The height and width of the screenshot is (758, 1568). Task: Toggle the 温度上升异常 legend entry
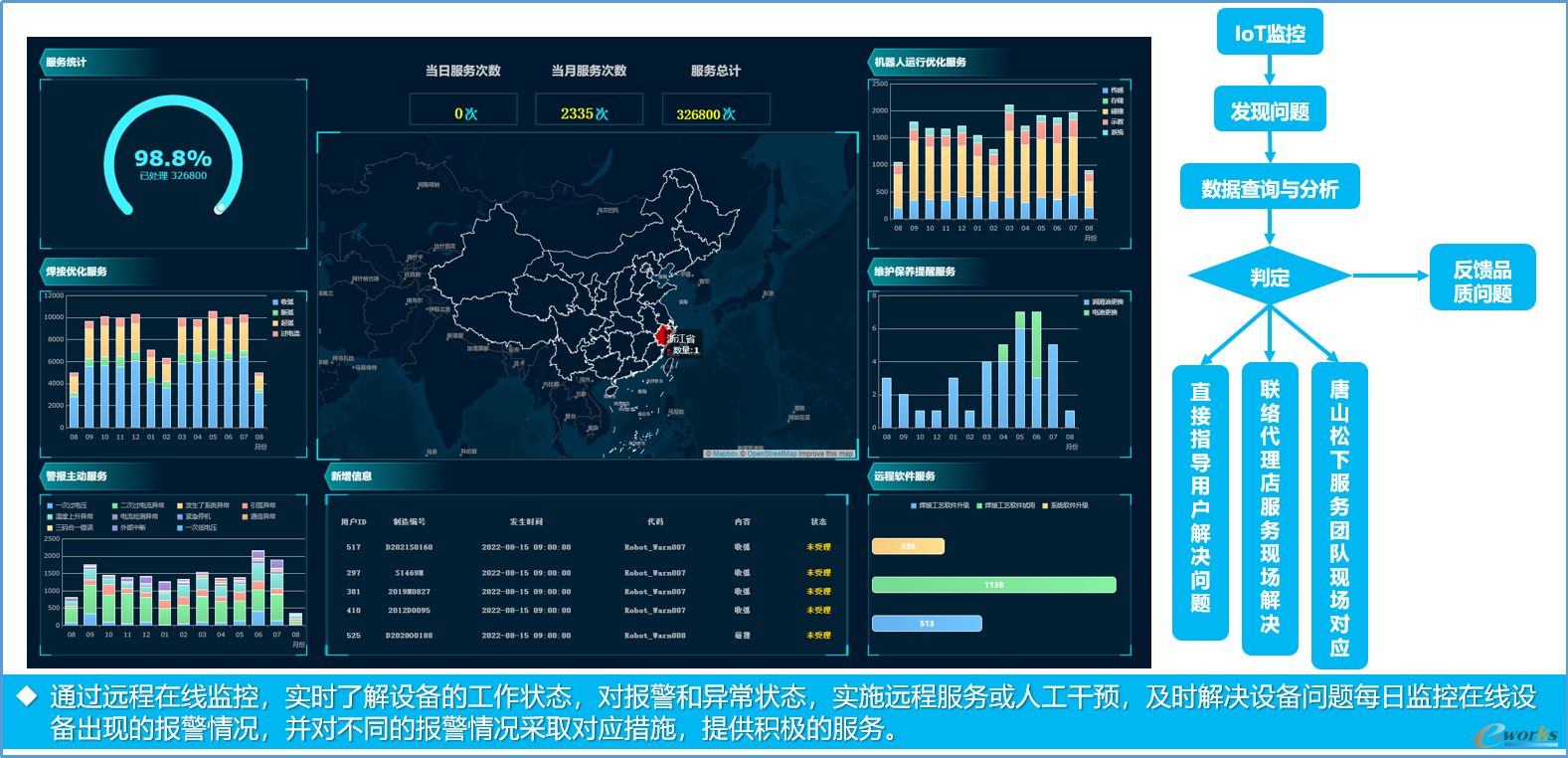[71, 516]
